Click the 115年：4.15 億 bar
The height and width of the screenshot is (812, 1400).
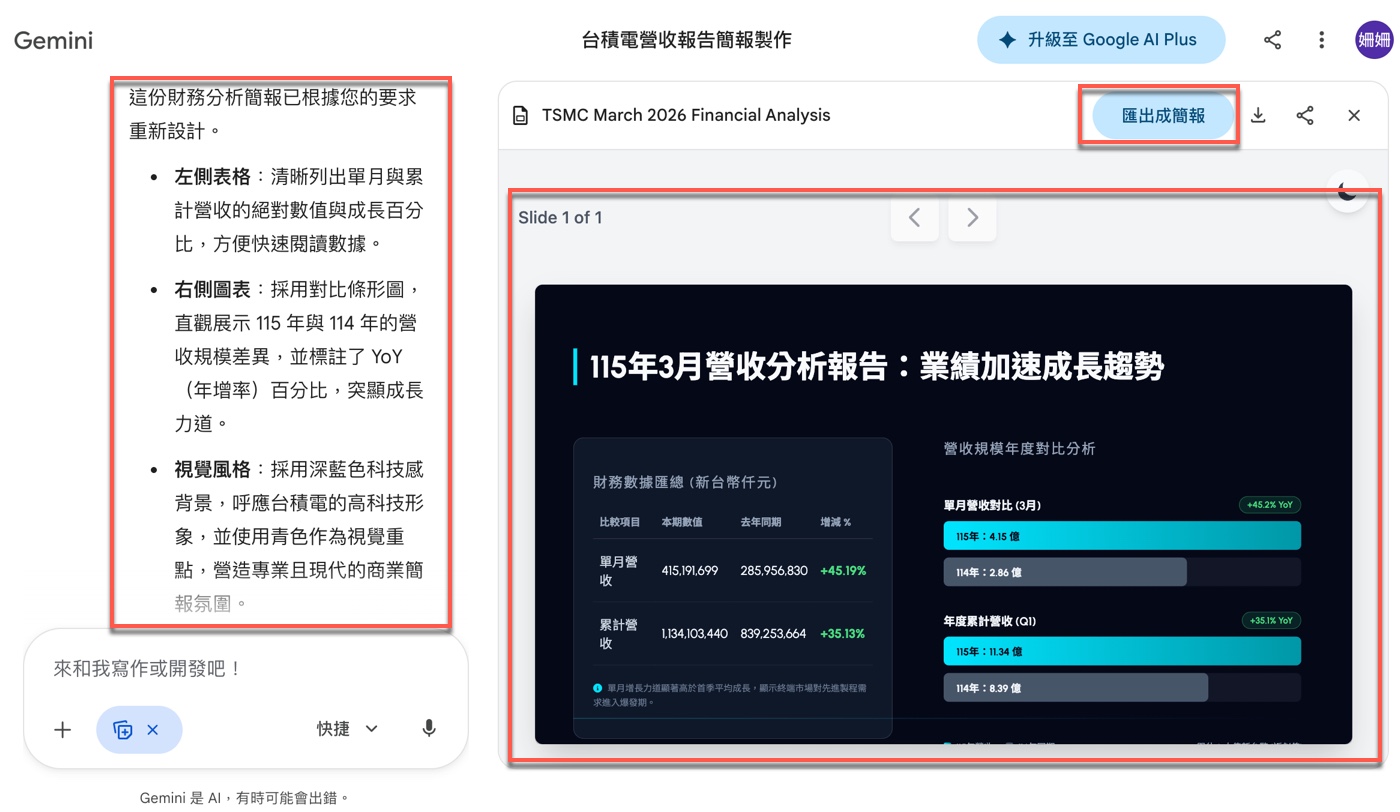click(x=1122, y=536)
